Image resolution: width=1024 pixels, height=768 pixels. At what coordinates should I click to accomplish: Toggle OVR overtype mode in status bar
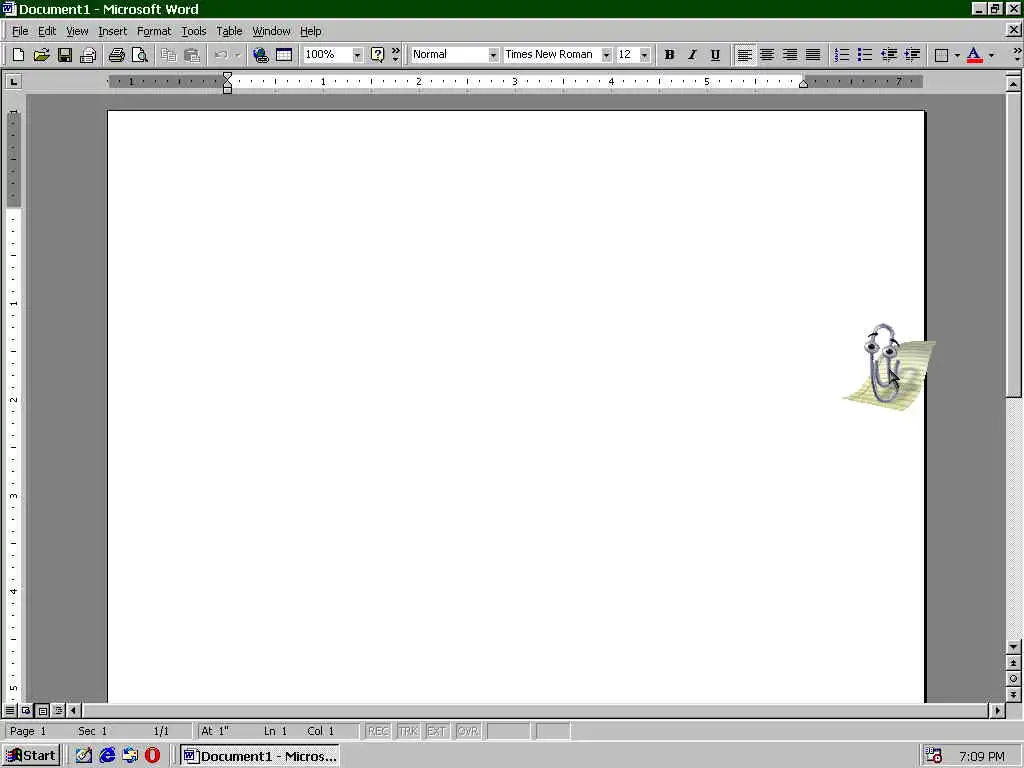pos(468,731)
